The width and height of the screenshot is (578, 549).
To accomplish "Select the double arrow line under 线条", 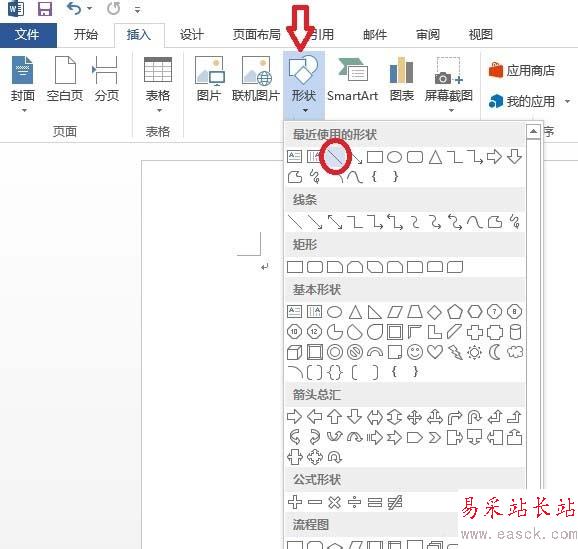I will pos(335,222).
